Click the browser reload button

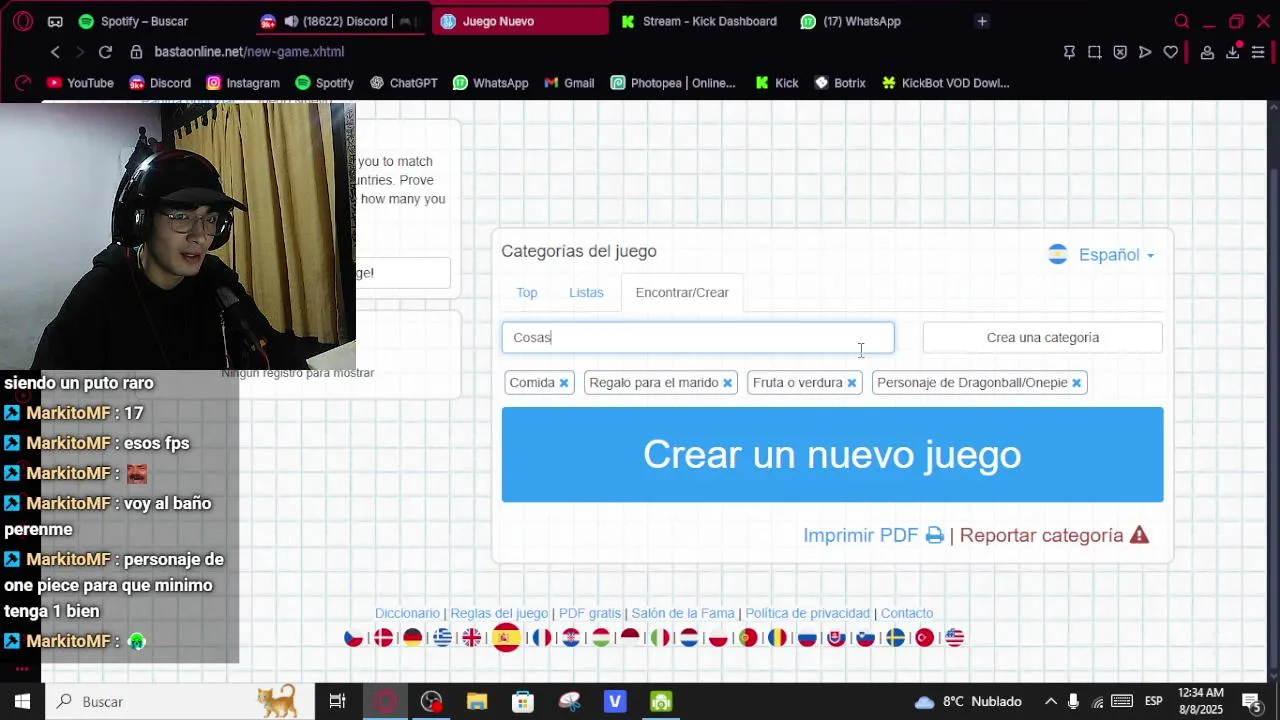105,52
